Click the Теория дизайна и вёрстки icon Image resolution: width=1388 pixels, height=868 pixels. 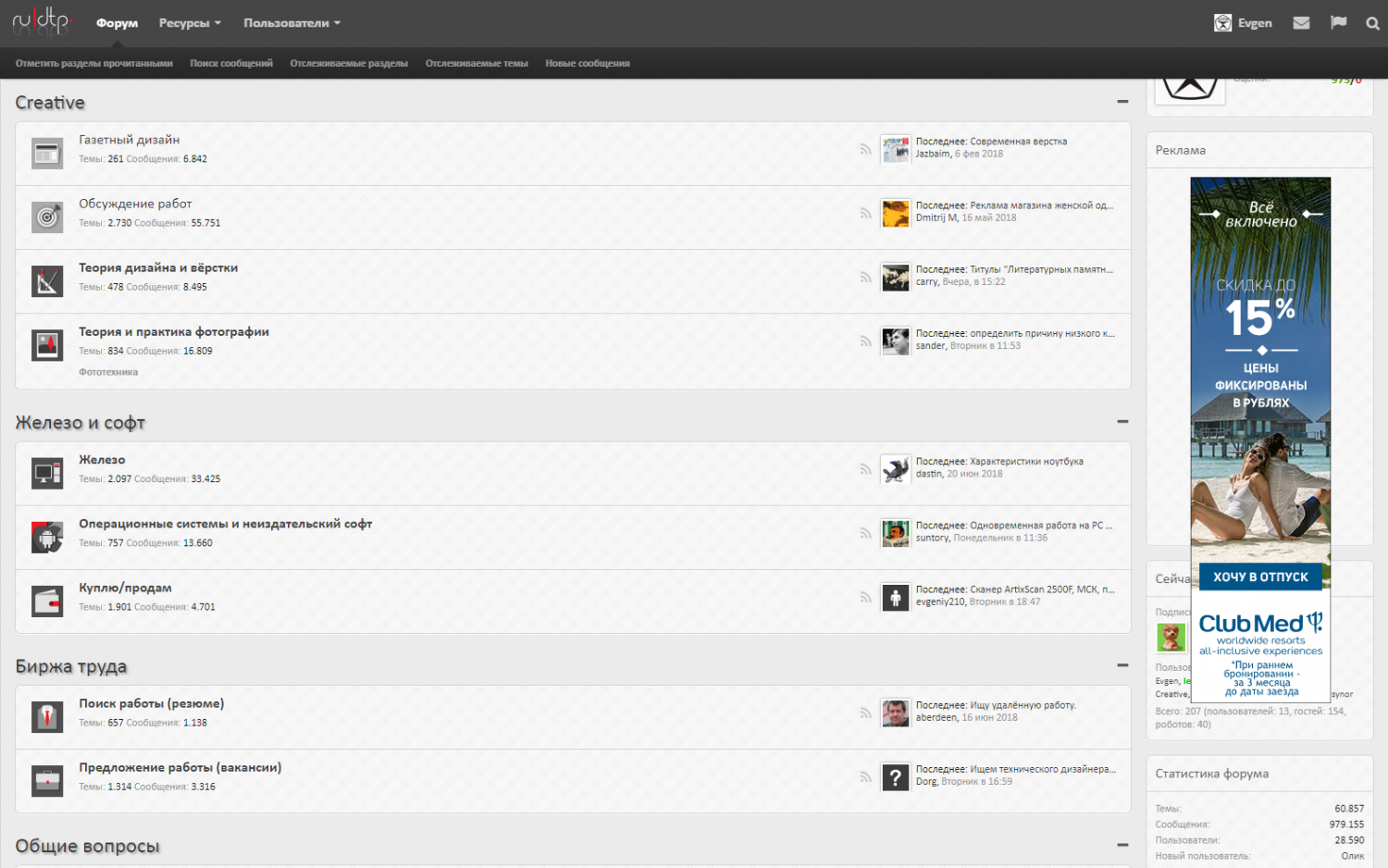click(x=47, y=280)
